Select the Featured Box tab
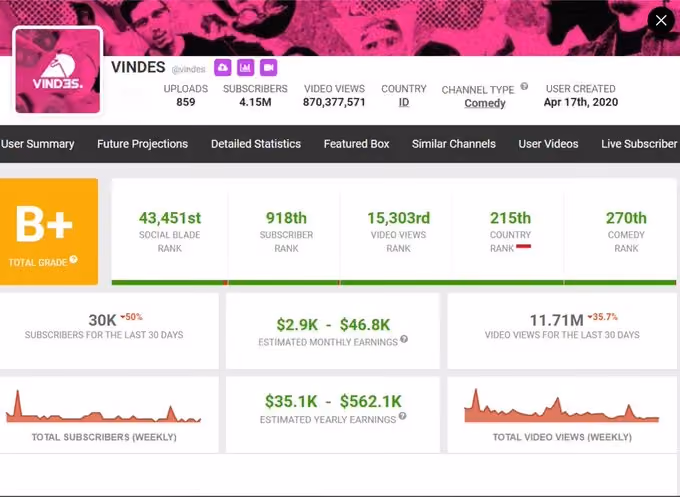The image size is (680, 497). tap(356, 144)
